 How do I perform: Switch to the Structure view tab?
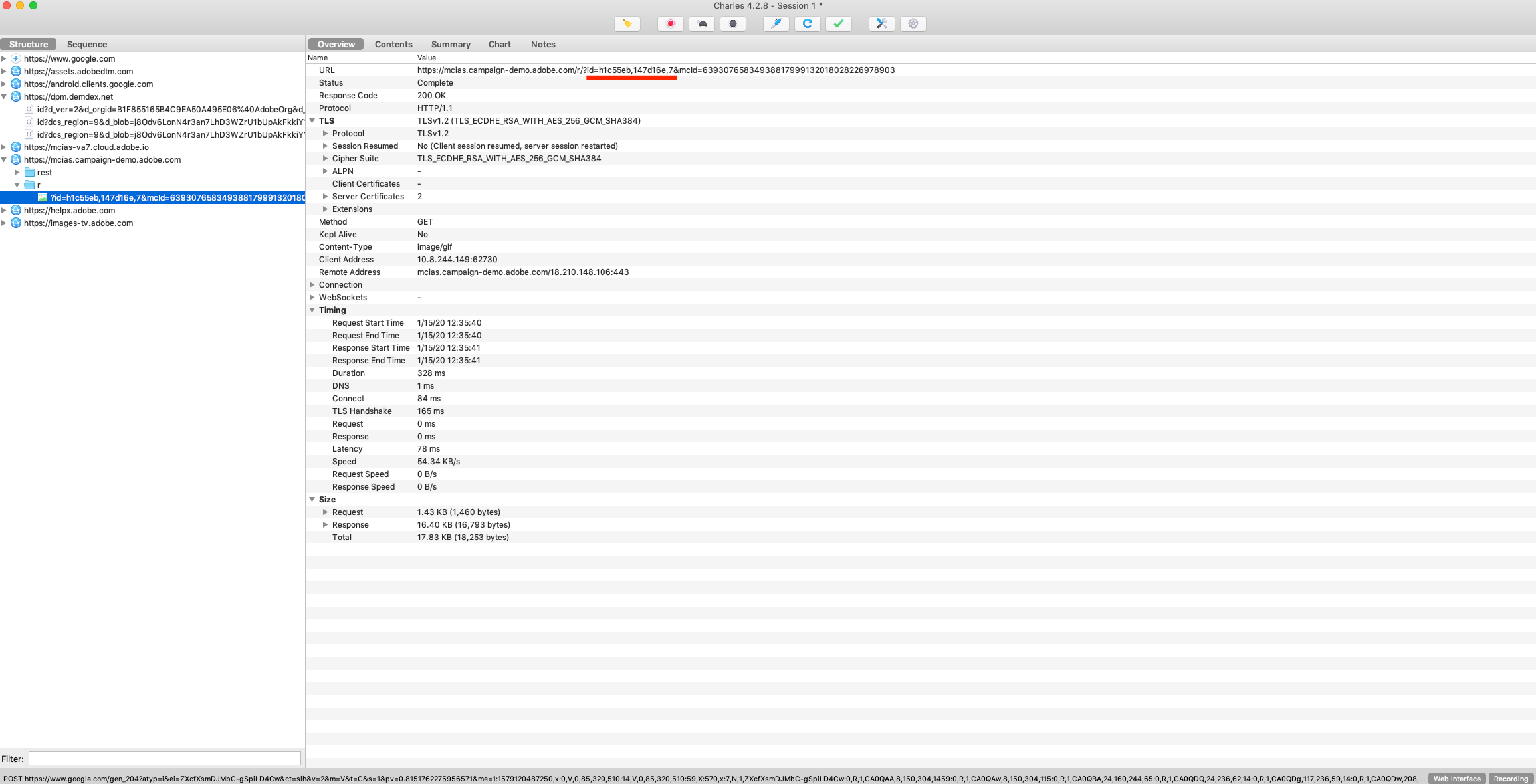(29, 44)
